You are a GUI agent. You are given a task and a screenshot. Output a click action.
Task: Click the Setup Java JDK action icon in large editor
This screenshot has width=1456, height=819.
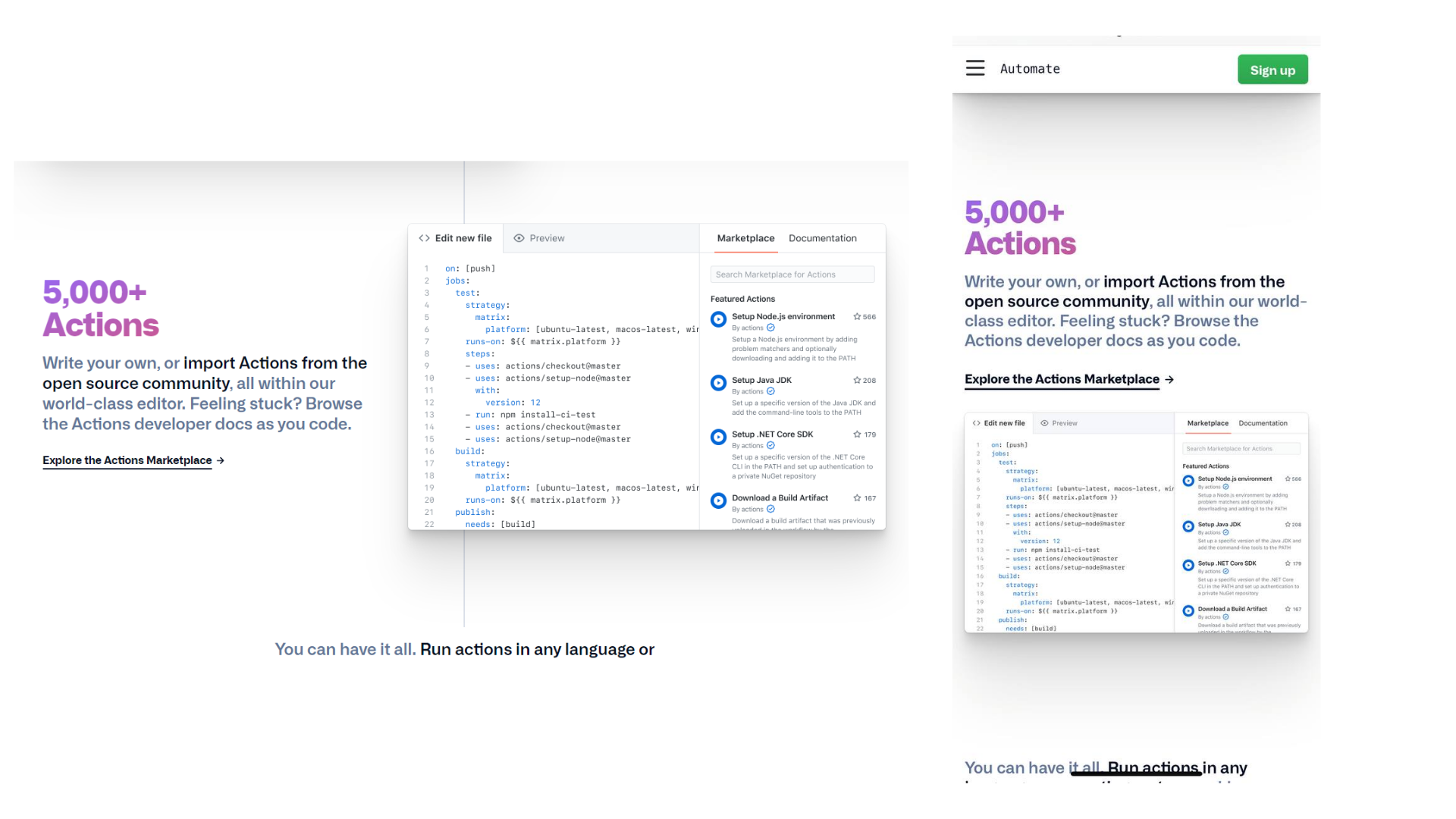click(x=718, y=383)
